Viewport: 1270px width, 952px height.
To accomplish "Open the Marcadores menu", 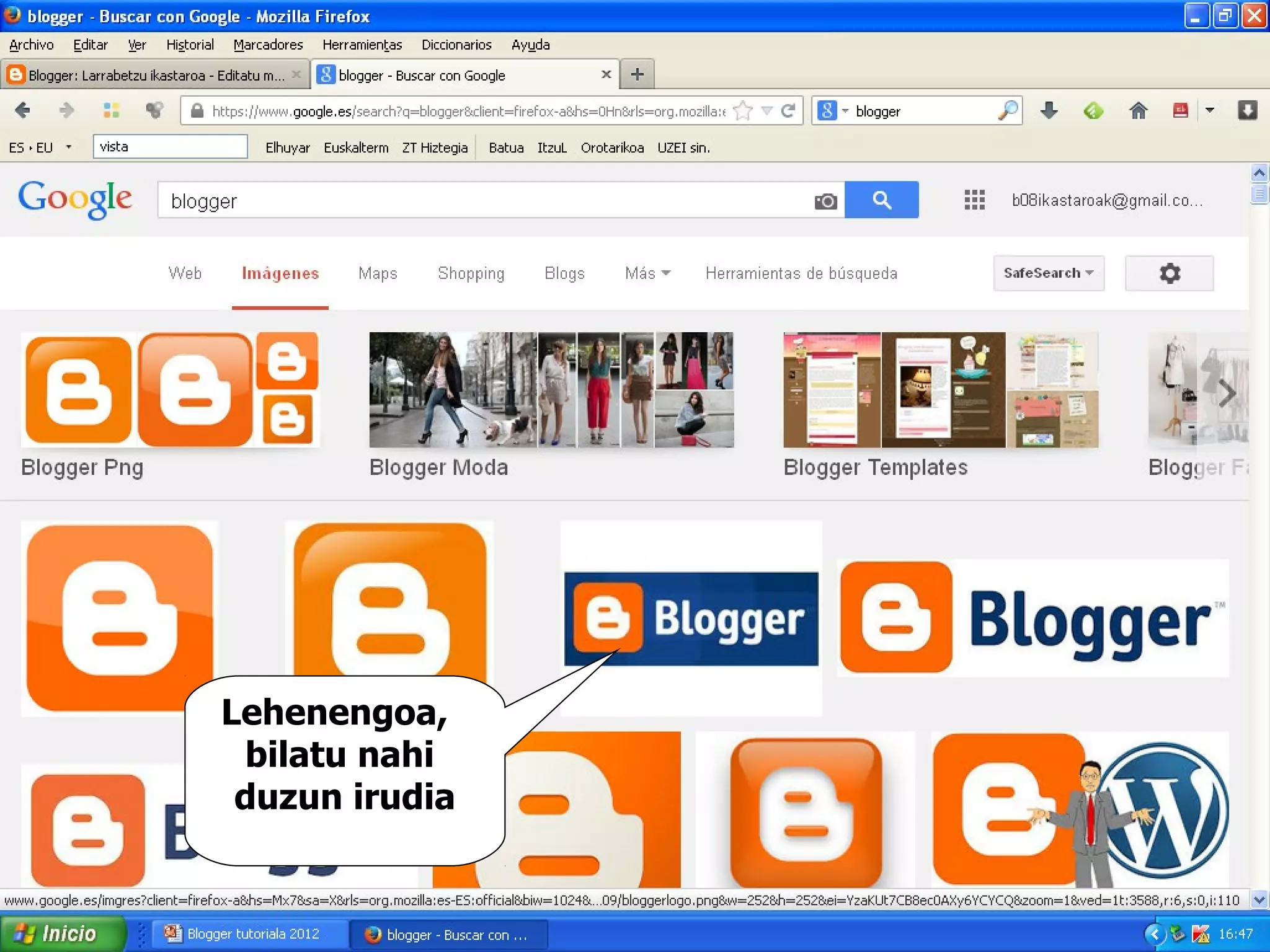I will click(268, 45).
